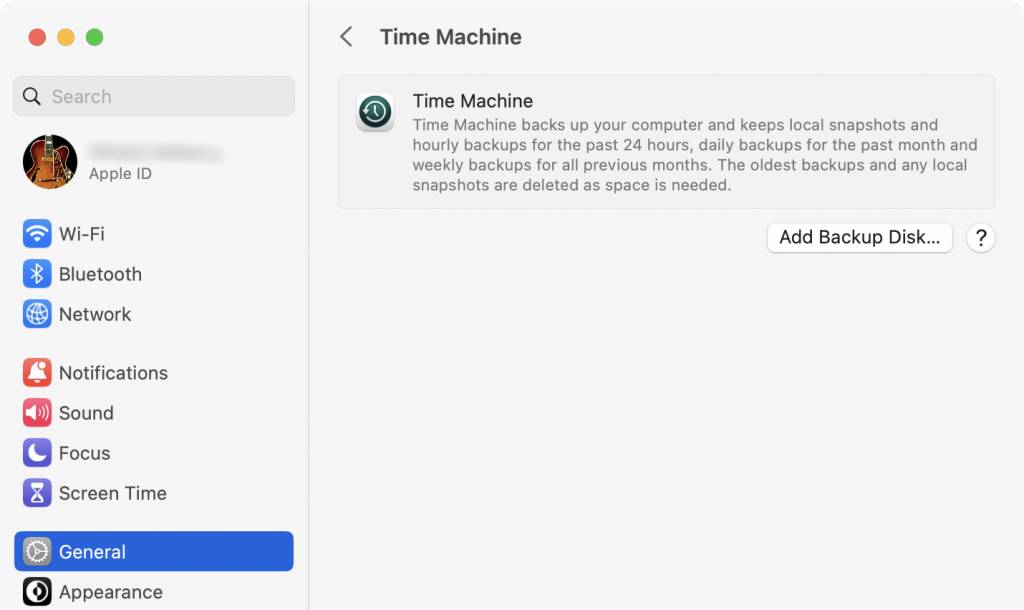This screenshot has height=610, width=1024.
Task: Click the Notifications bell icon
Action: [37, 373]
